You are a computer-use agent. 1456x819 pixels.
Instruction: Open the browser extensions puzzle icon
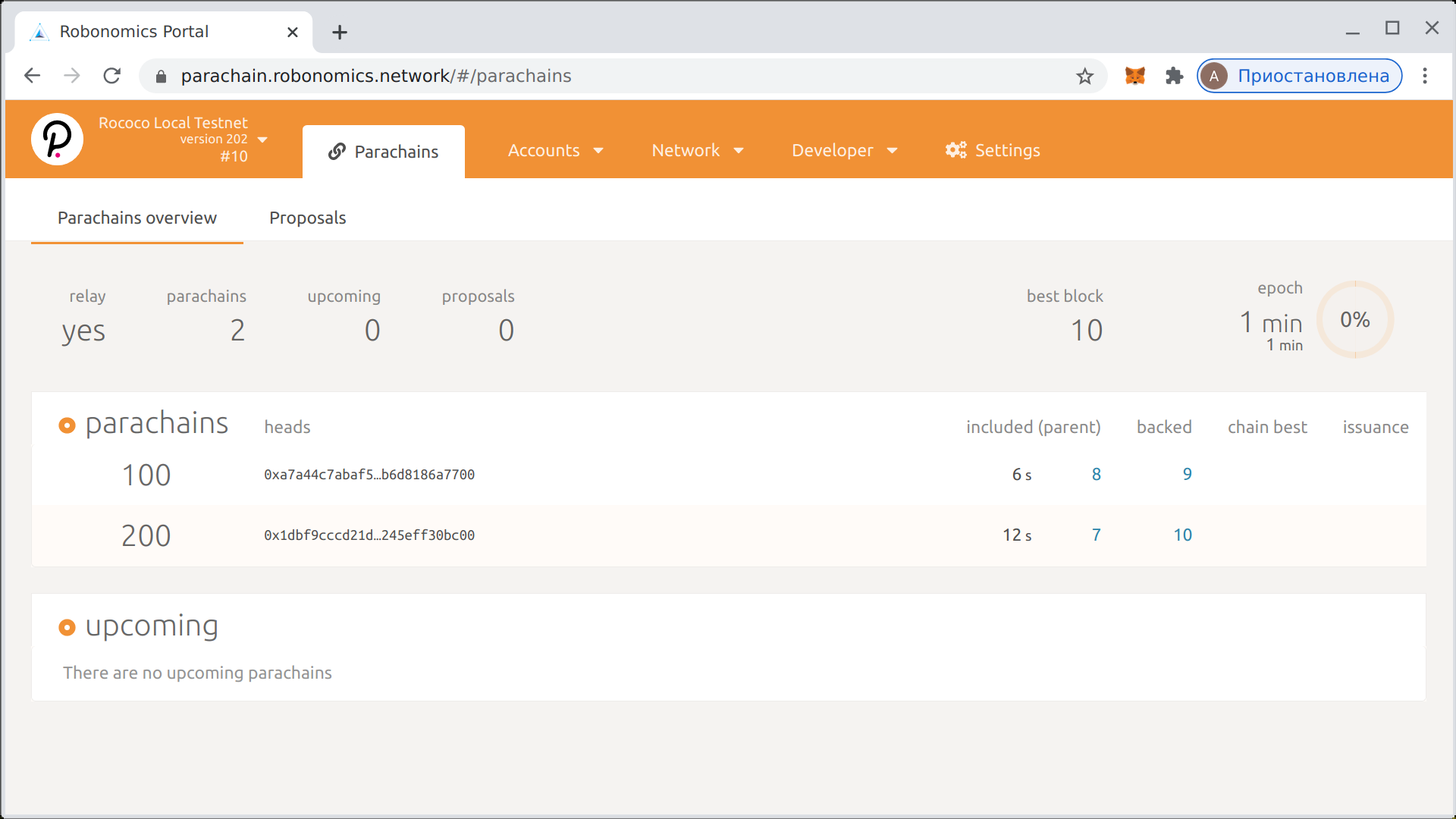click(1174, 76)
